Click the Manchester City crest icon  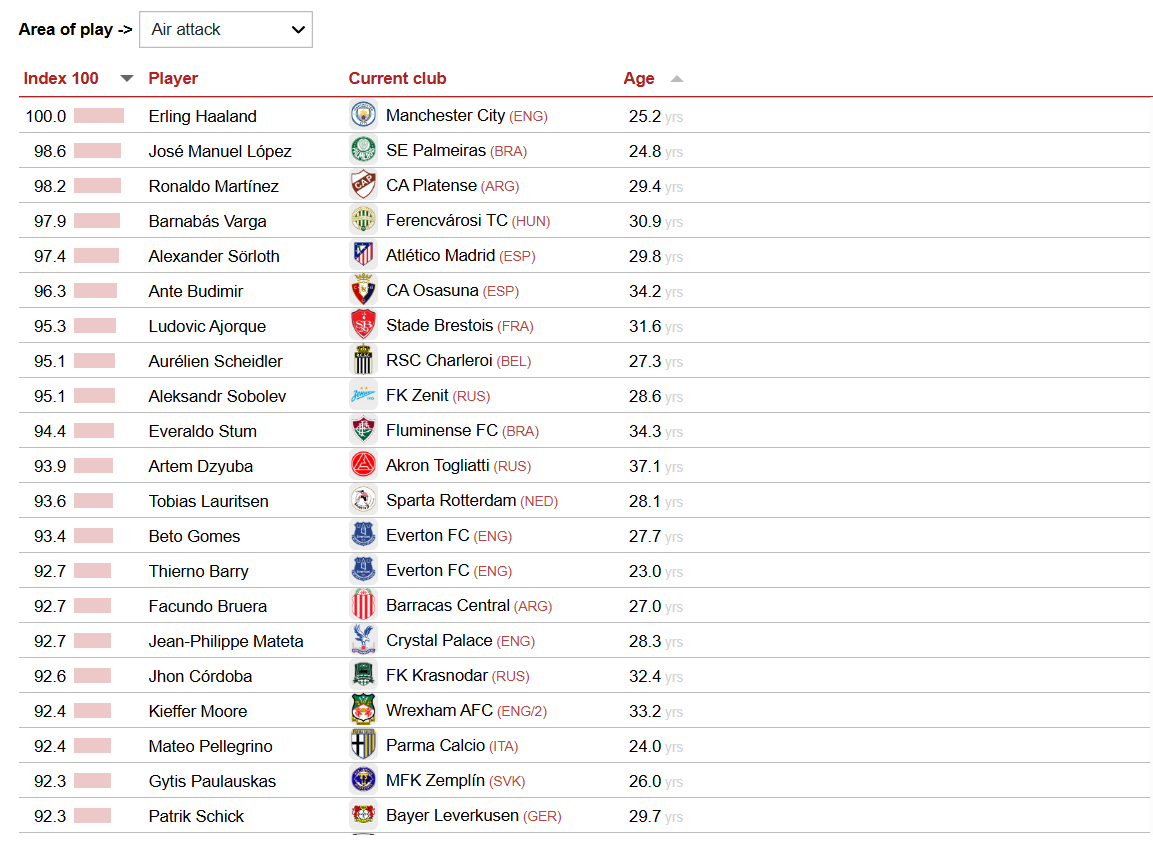(363, 115)
